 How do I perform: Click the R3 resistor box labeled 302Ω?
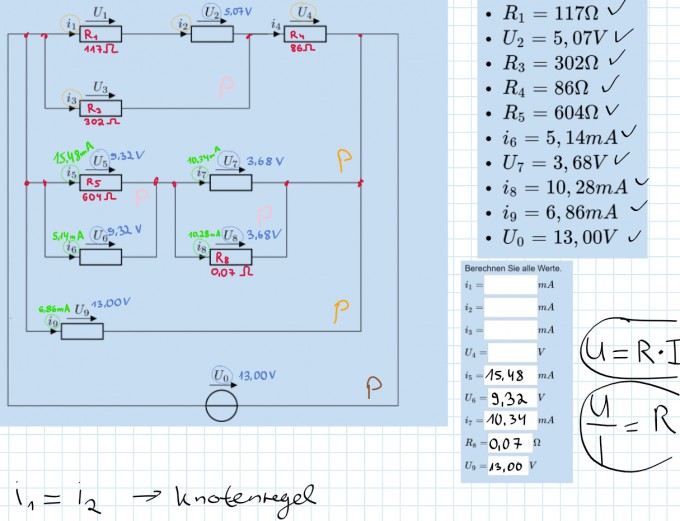click(x=101, y=108)
